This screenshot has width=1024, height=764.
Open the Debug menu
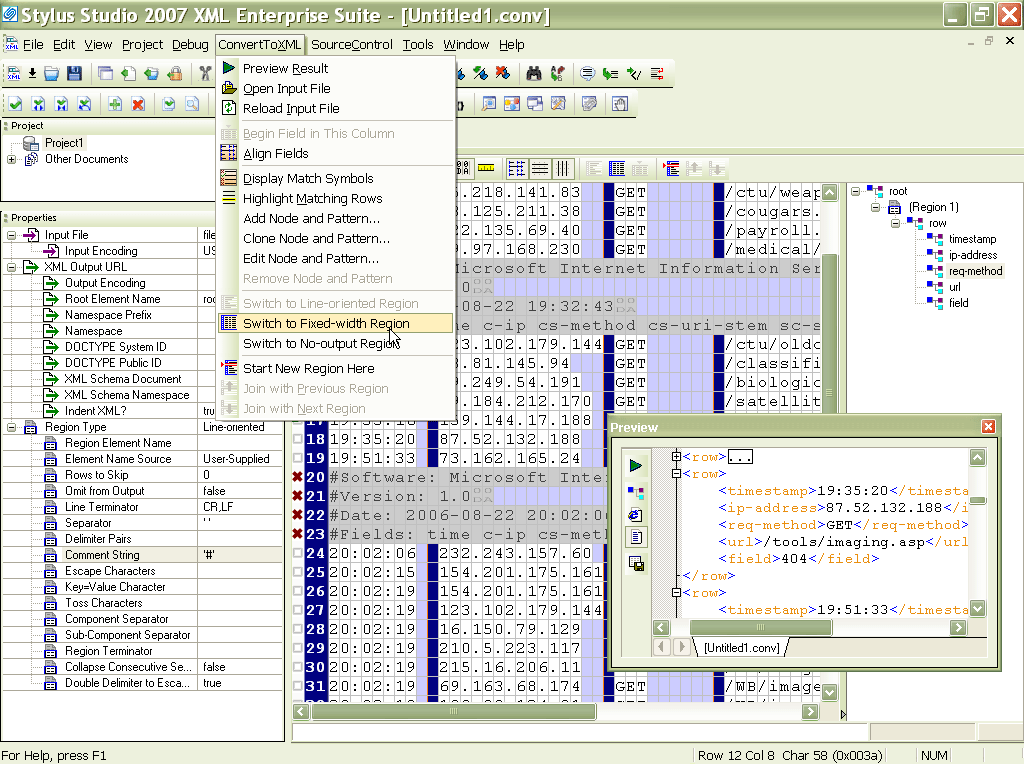click(190, 44)
